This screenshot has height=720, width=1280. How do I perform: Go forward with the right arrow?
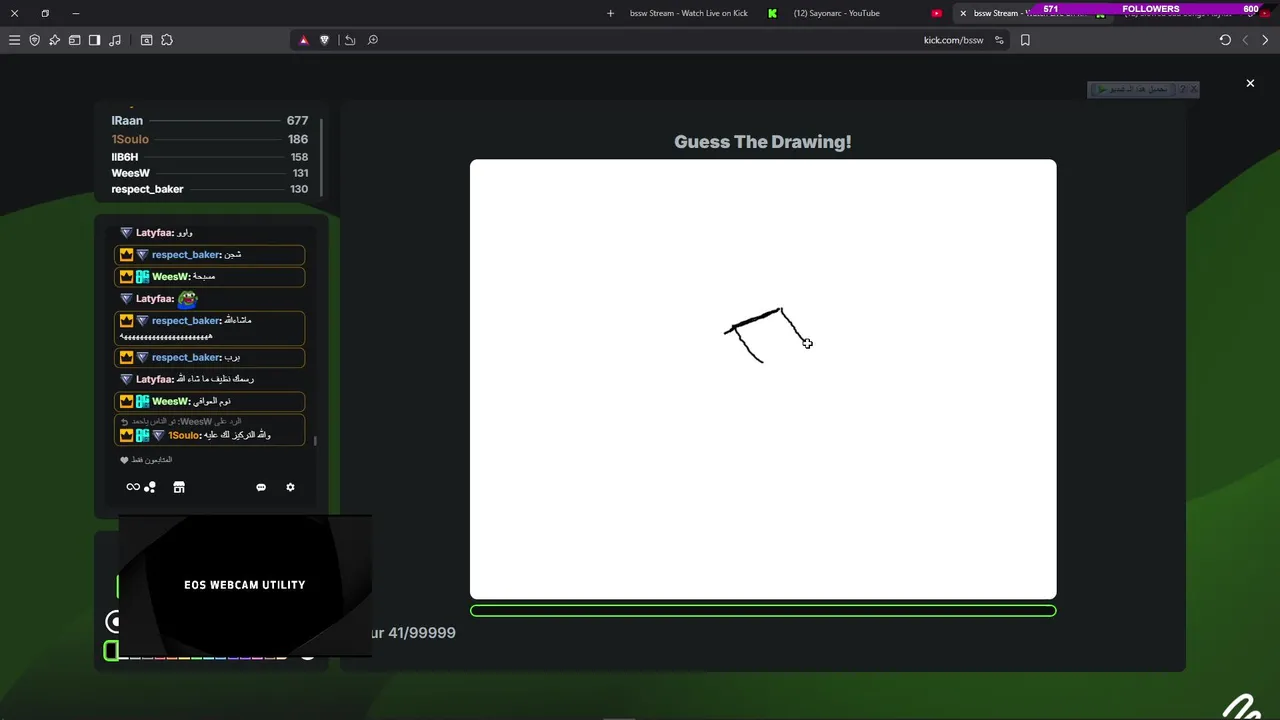point(1265,40)
